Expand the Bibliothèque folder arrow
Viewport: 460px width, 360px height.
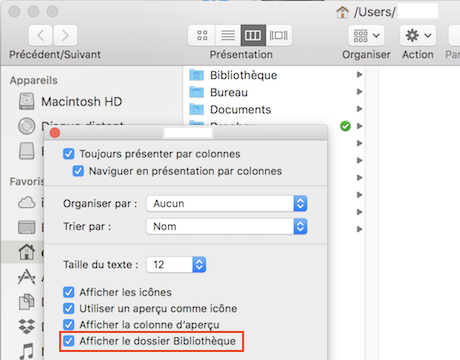click(359, 74)
